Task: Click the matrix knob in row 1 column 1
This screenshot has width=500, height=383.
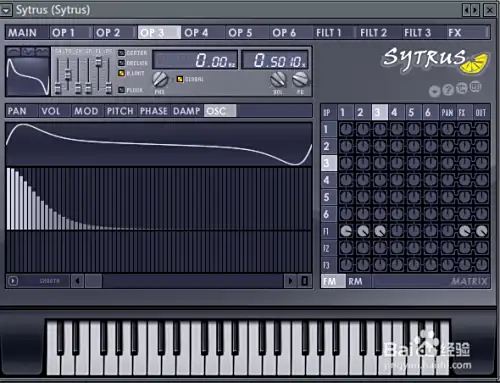Action: (346, 129)
